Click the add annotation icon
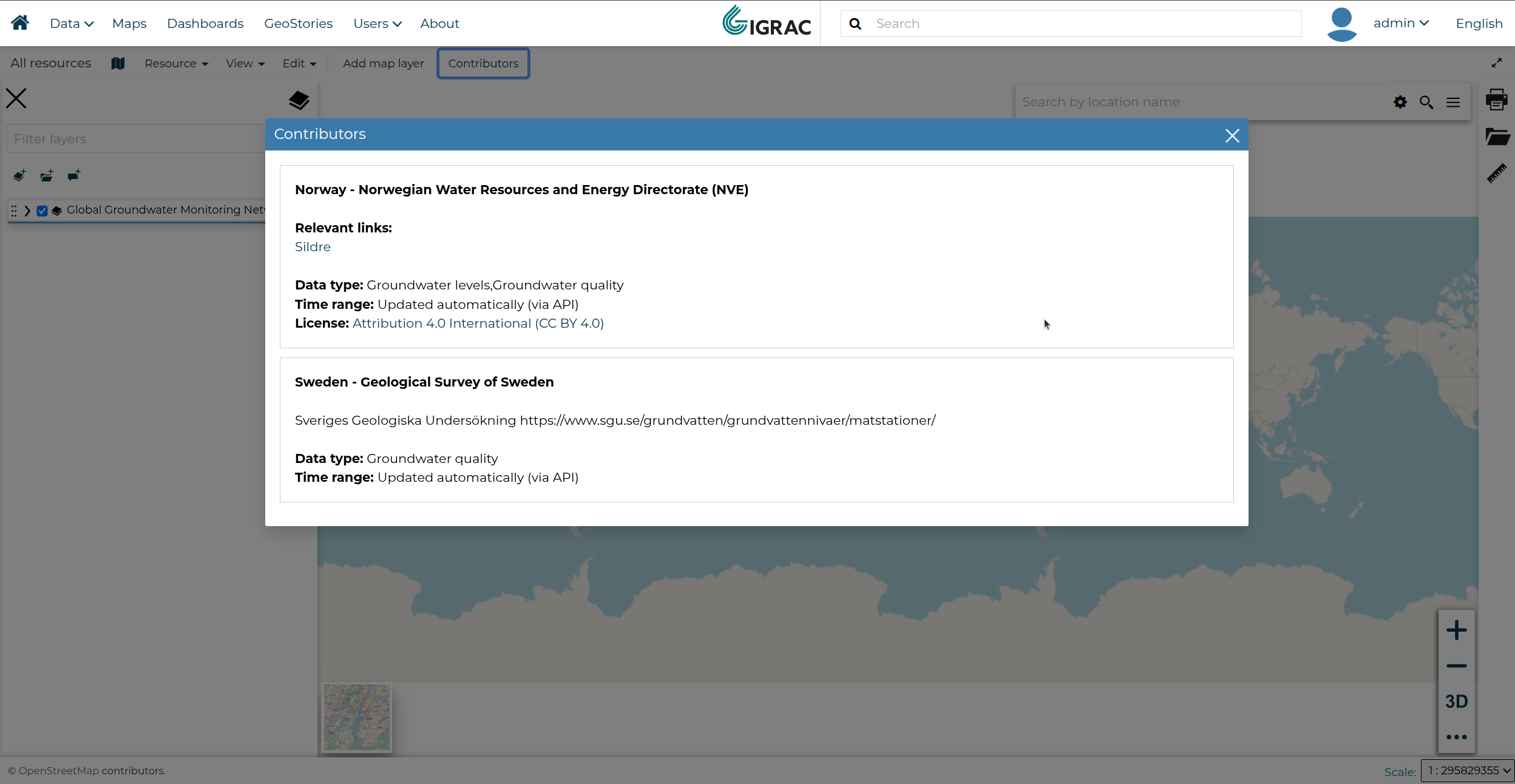Screen dimensions: 1515x784 (x=74, y=176)
